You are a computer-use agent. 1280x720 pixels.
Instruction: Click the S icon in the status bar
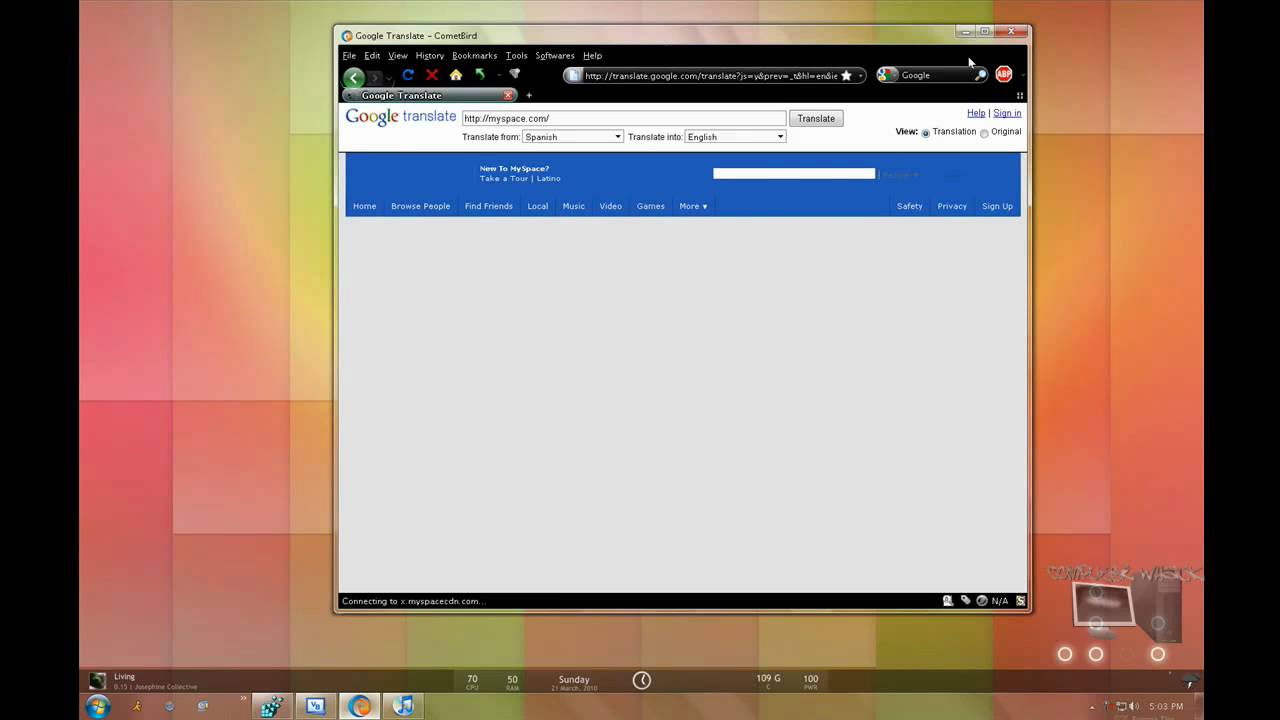(x=1020, y=601)
